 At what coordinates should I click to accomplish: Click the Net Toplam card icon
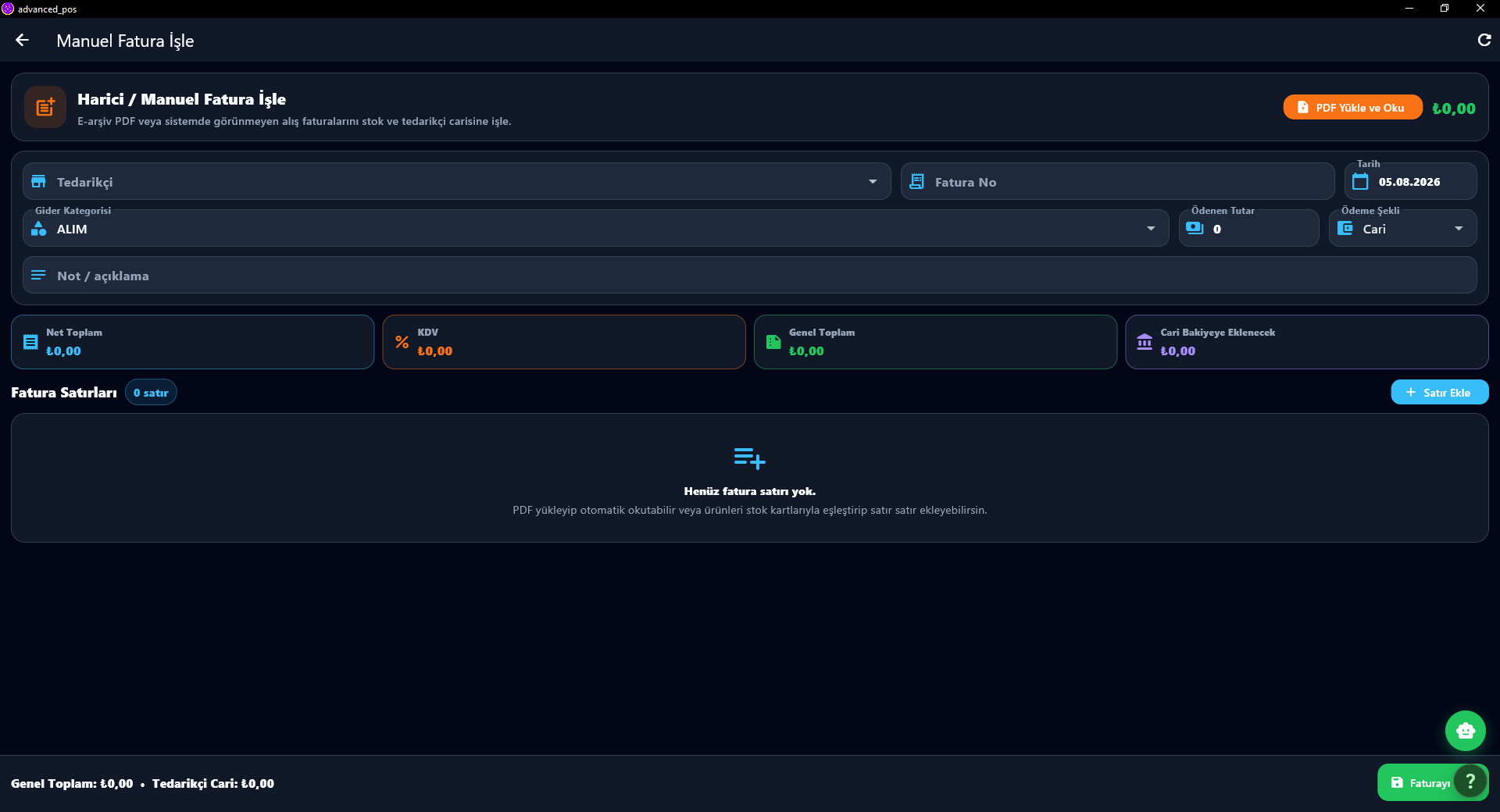point(30,342)
